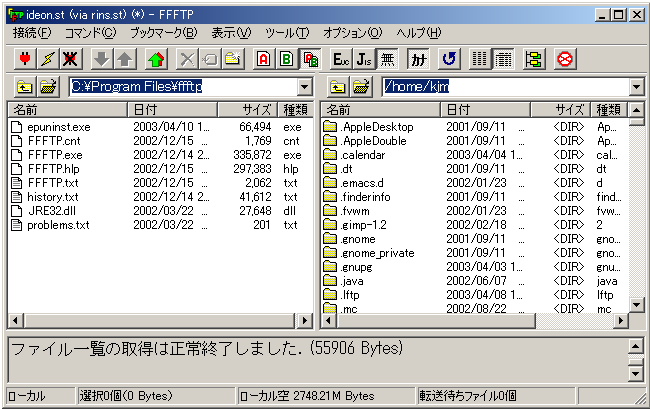Toggle half-width kana conversion (カナ)

pyautogui.click(x=418, y=59)
